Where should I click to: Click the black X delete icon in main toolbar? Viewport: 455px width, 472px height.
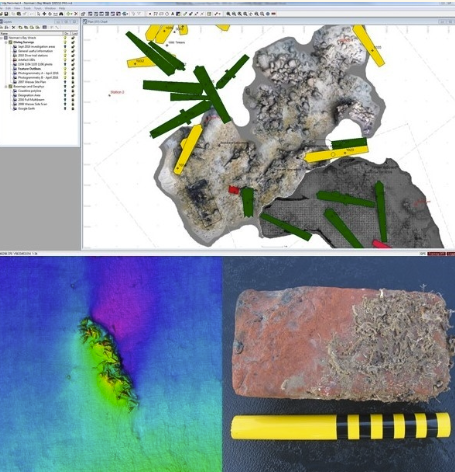tap(76, 14)
